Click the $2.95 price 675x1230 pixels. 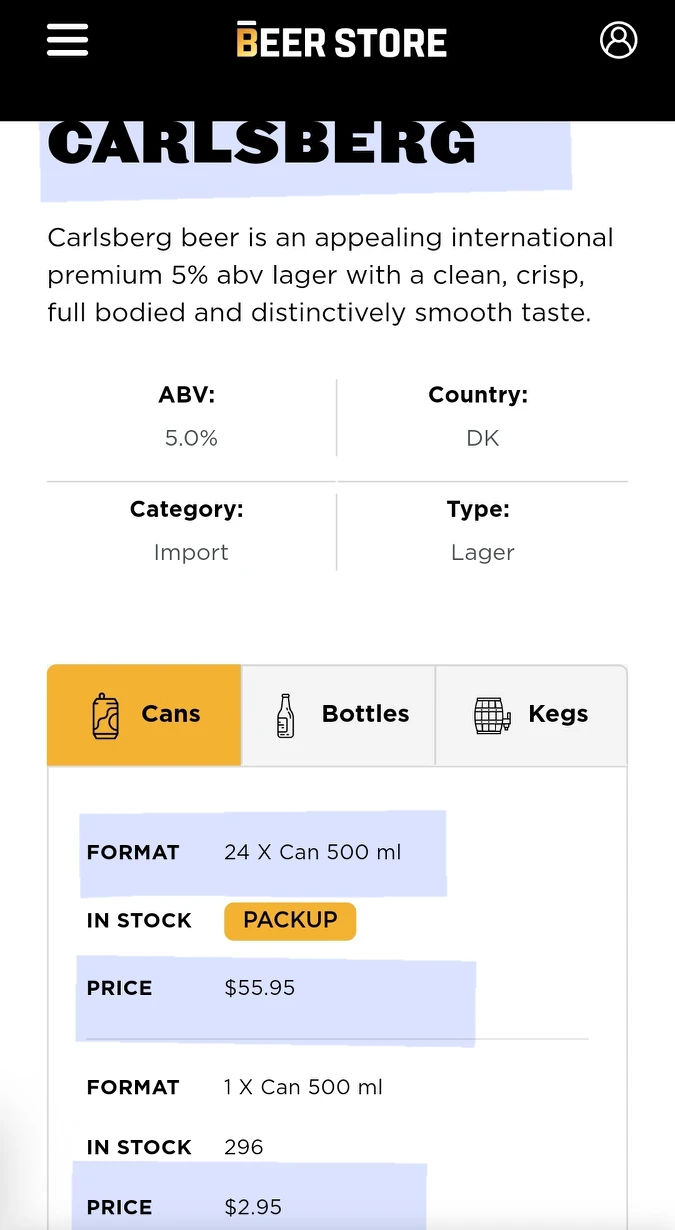point(253,1208)
